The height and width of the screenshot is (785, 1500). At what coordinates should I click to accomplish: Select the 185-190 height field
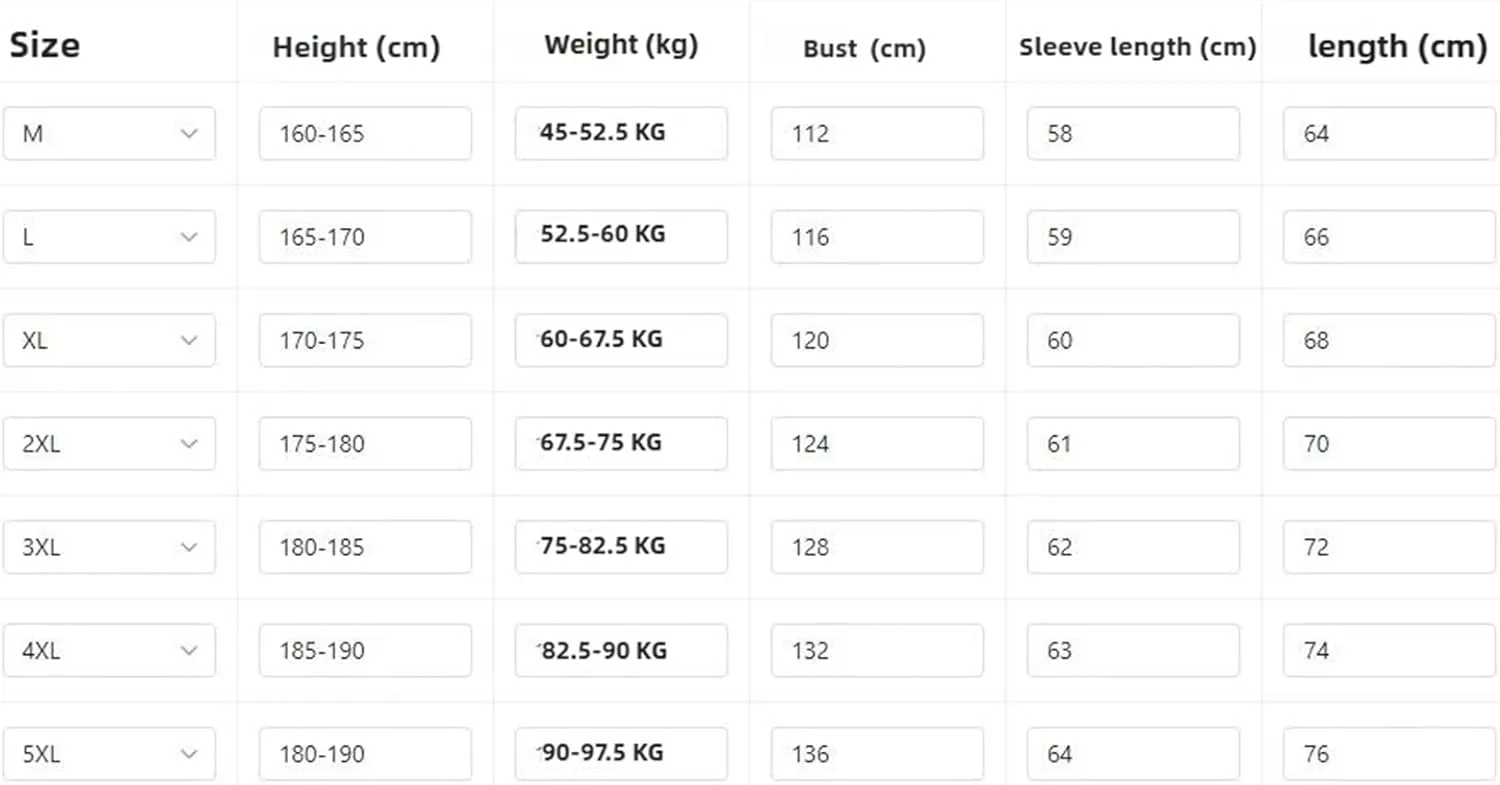point(365,650)
